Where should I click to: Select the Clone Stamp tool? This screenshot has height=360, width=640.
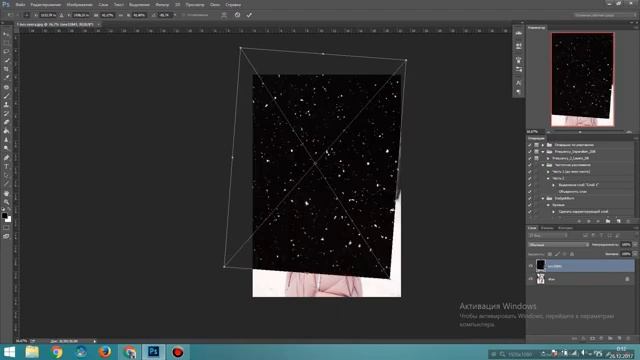tap(6, 105)
